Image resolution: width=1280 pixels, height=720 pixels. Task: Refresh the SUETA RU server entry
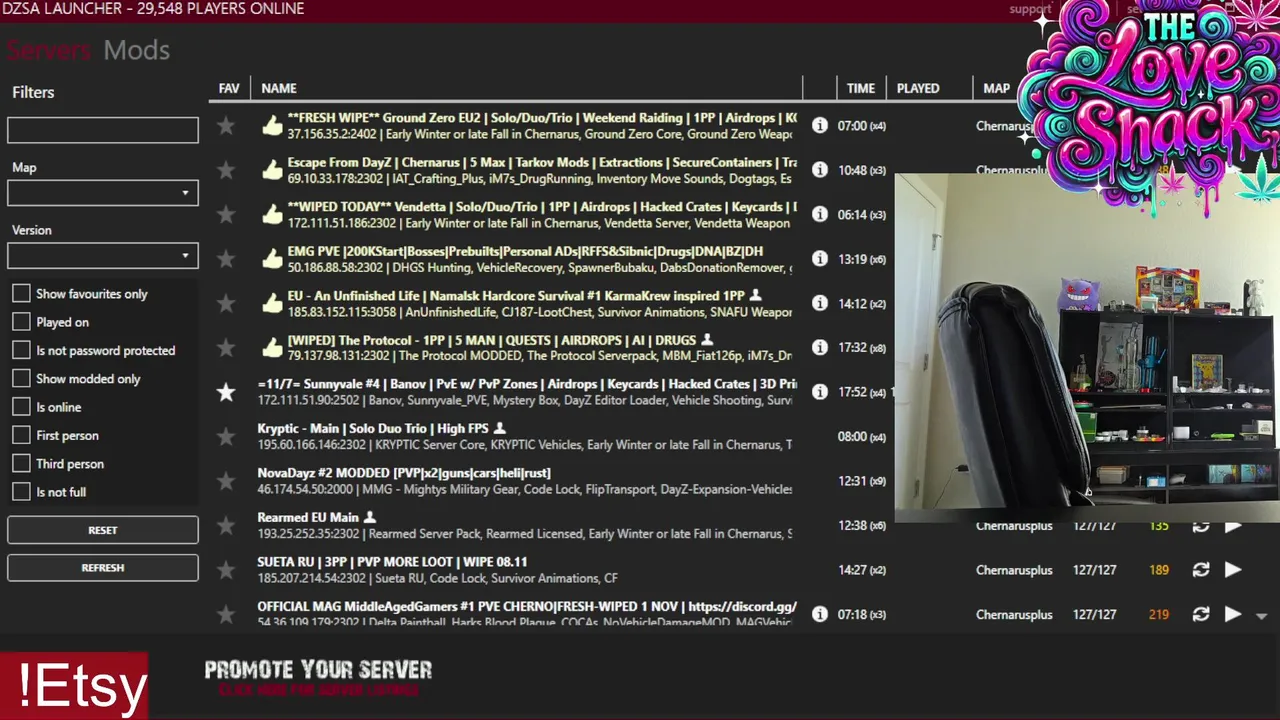click(1201, 570)
